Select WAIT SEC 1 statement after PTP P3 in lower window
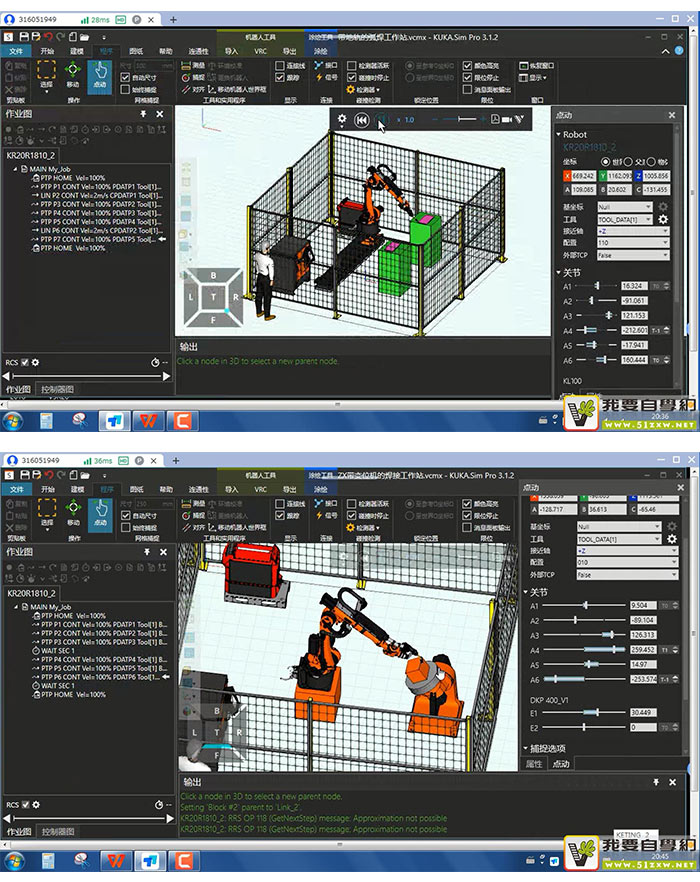 click(x=53, y=650)
